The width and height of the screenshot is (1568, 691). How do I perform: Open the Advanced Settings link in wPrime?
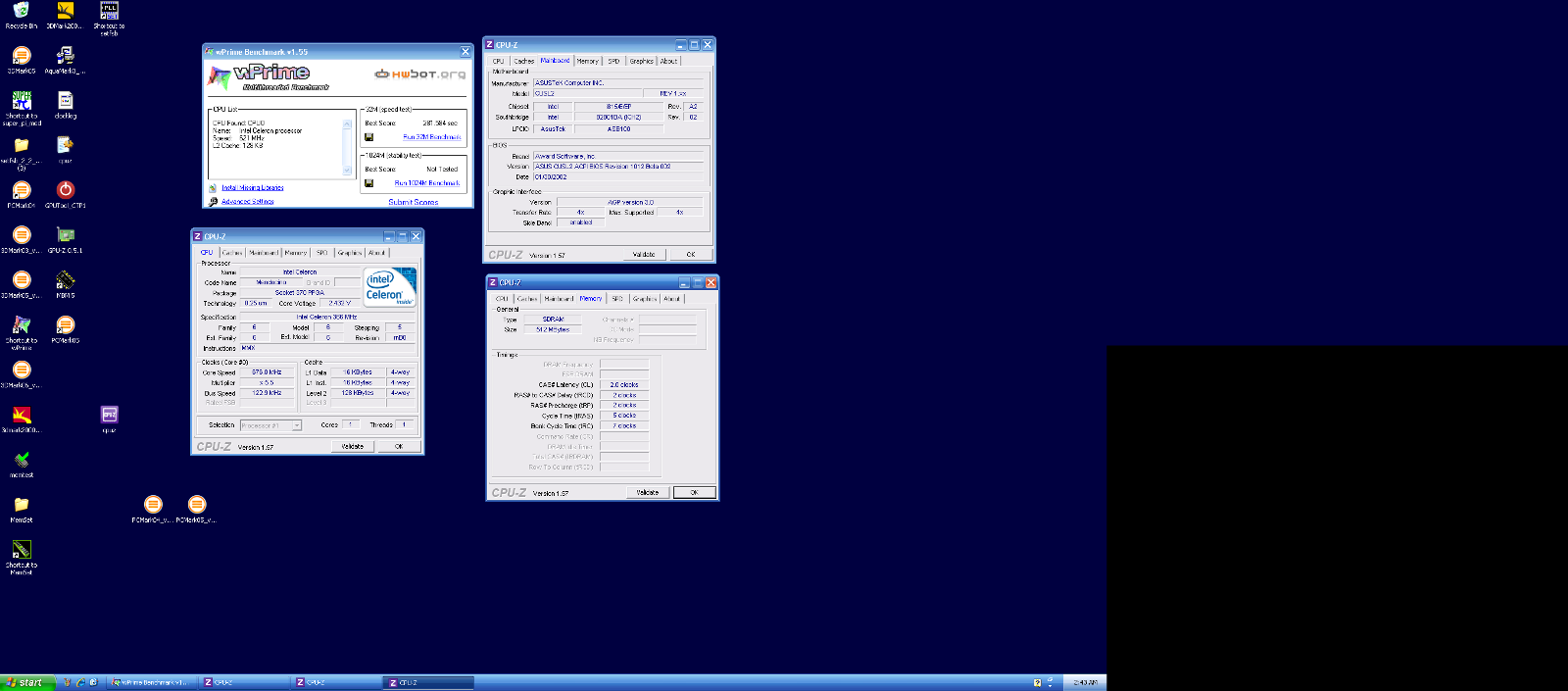pyautogui.click(x=248, y=202)
